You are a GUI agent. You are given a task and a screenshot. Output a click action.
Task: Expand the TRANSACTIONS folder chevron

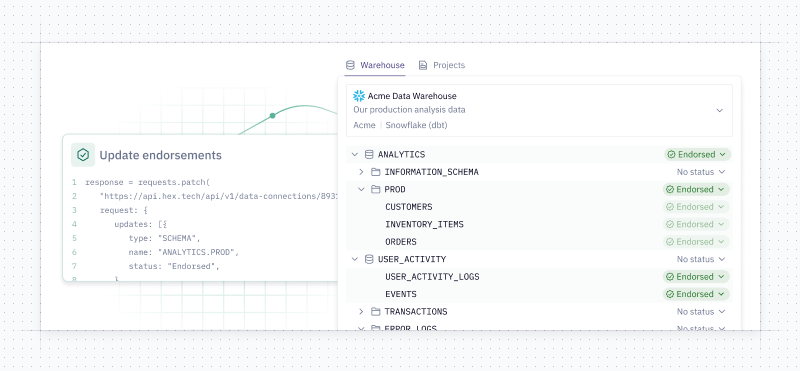click(361, 311)
